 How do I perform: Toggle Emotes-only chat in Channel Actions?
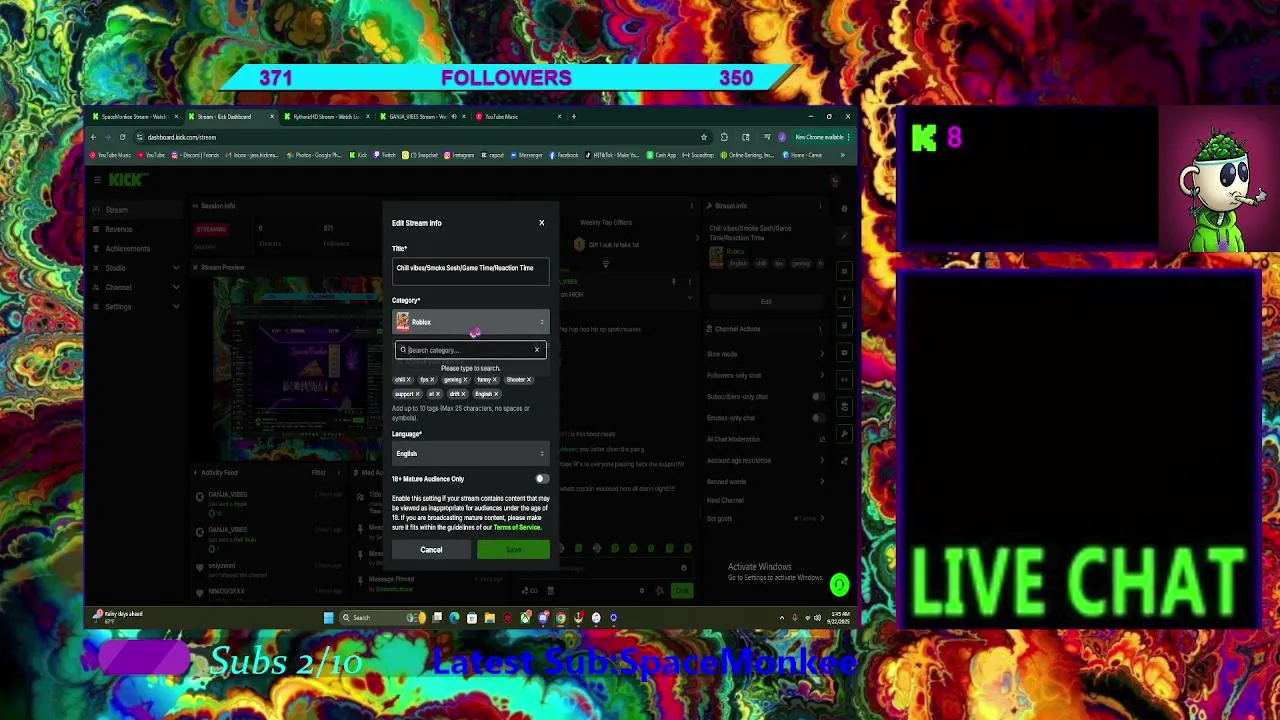[x=818, y=418]
